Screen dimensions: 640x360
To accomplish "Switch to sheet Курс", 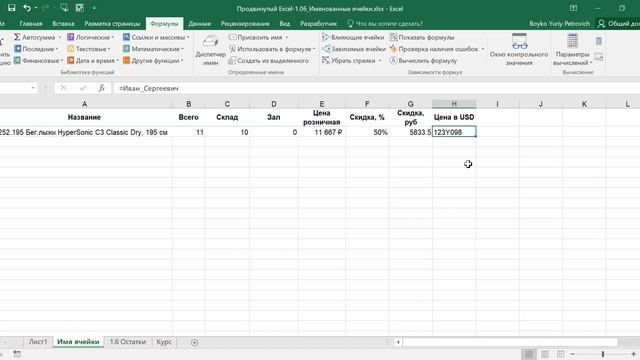I will [x=164, y=342].
